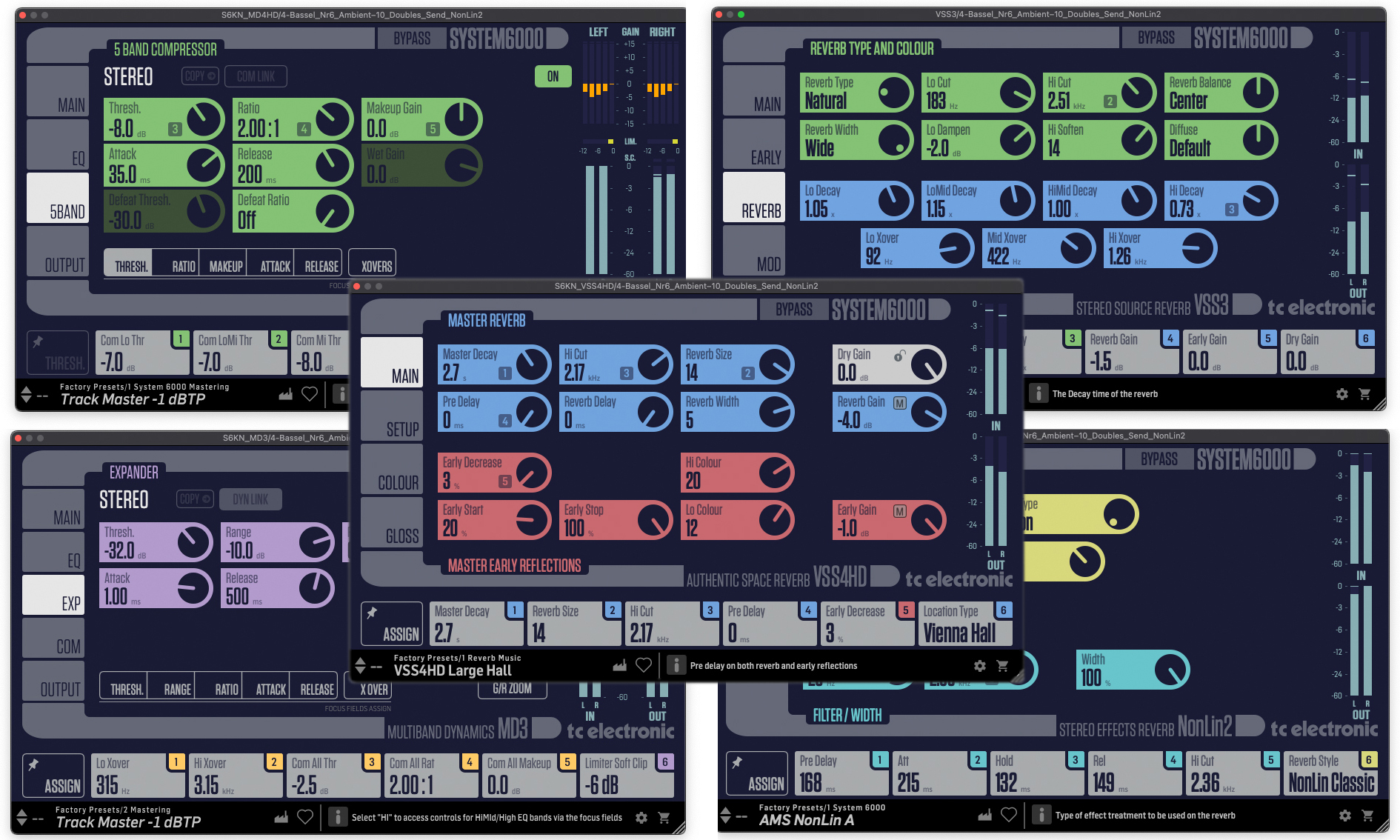Click the favorite heart icon in VSS4HD
Viewport: 1400px width, 840px height.
(x=644, y=665)
